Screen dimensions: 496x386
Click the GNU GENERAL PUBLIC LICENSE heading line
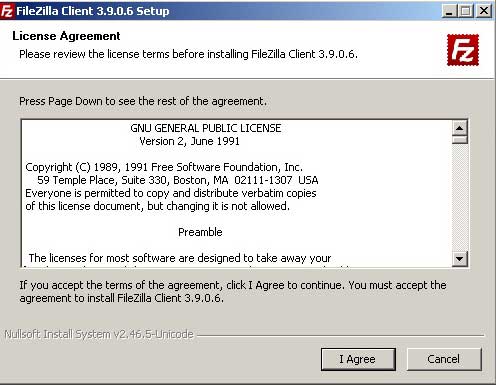[206, 128]
